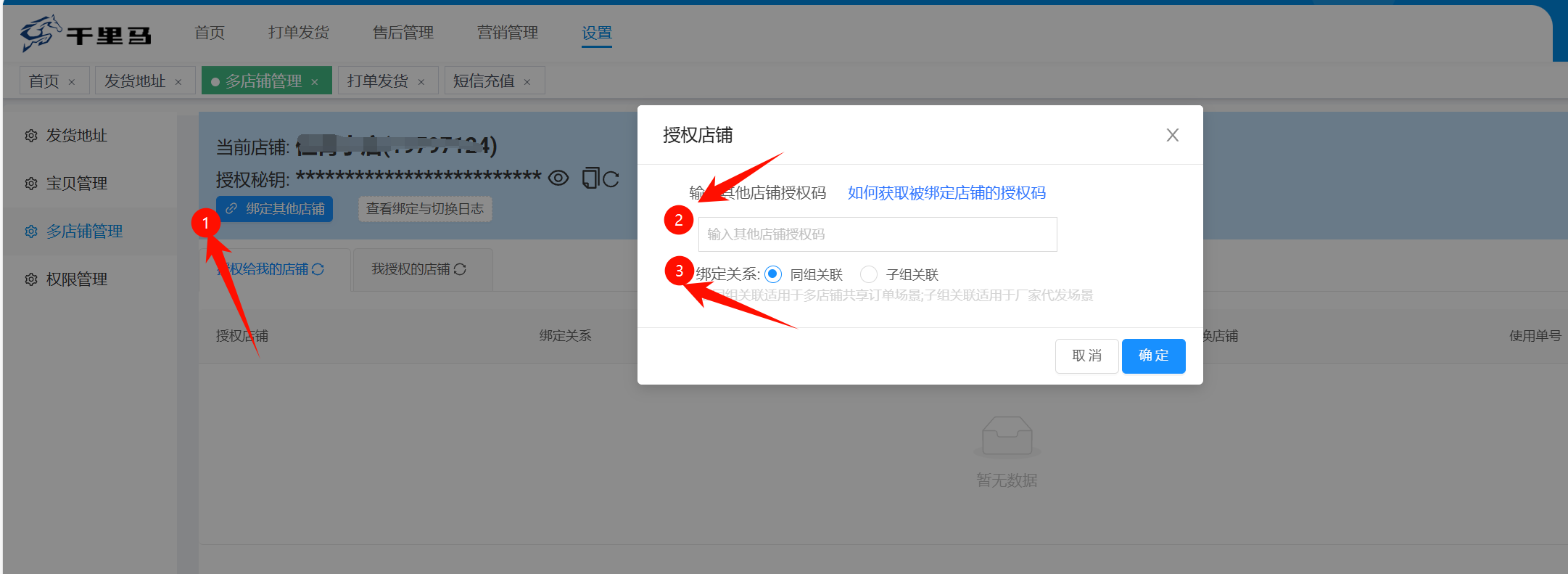1568x574 pixels.
Task: Close the 打单发货 tab via its x
Action: (x=421, y=82)
